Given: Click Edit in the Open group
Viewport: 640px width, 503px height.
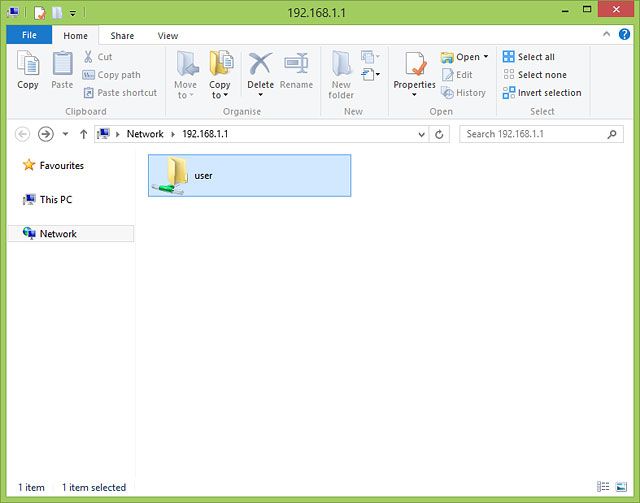Looking at the screenshot, I should coord(458,75).
